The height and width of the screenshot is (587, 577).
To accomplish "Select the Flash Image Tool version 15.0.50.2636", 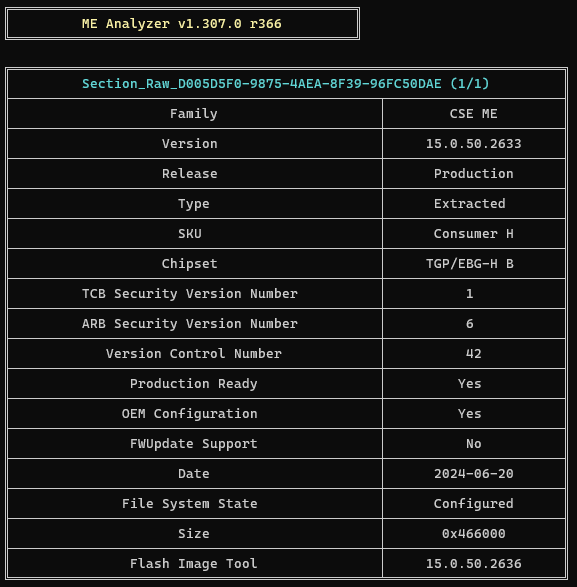I will tap(474, 563).
